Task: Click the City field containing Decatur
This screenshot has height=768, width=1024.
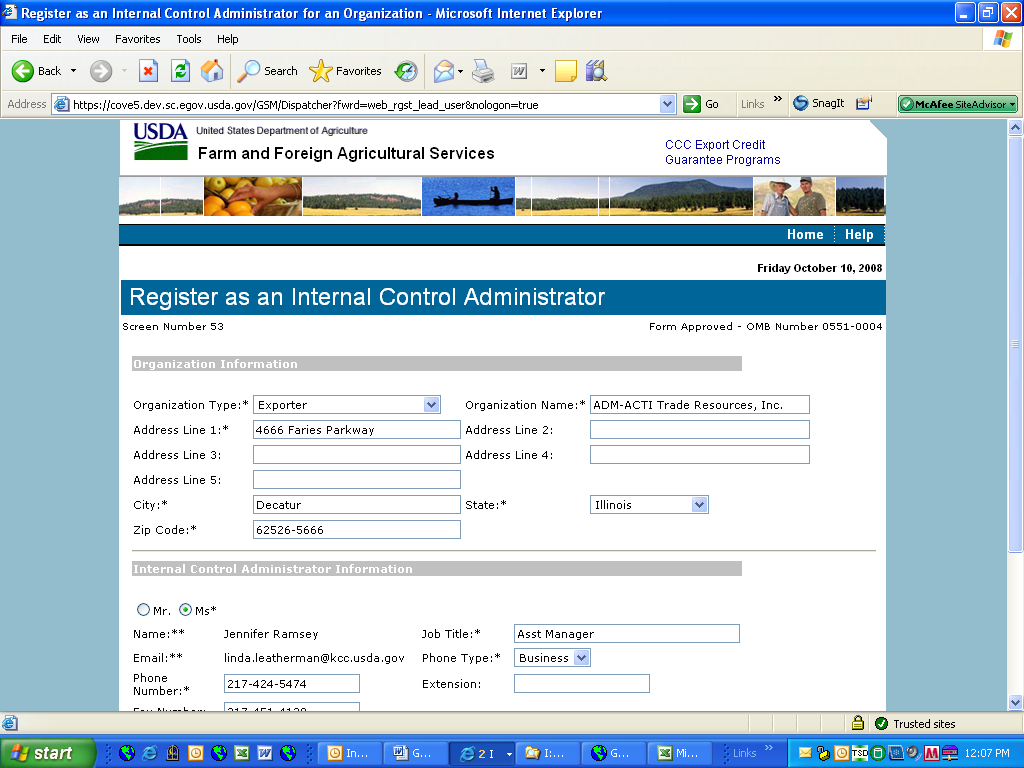Action: click(357, 505)
